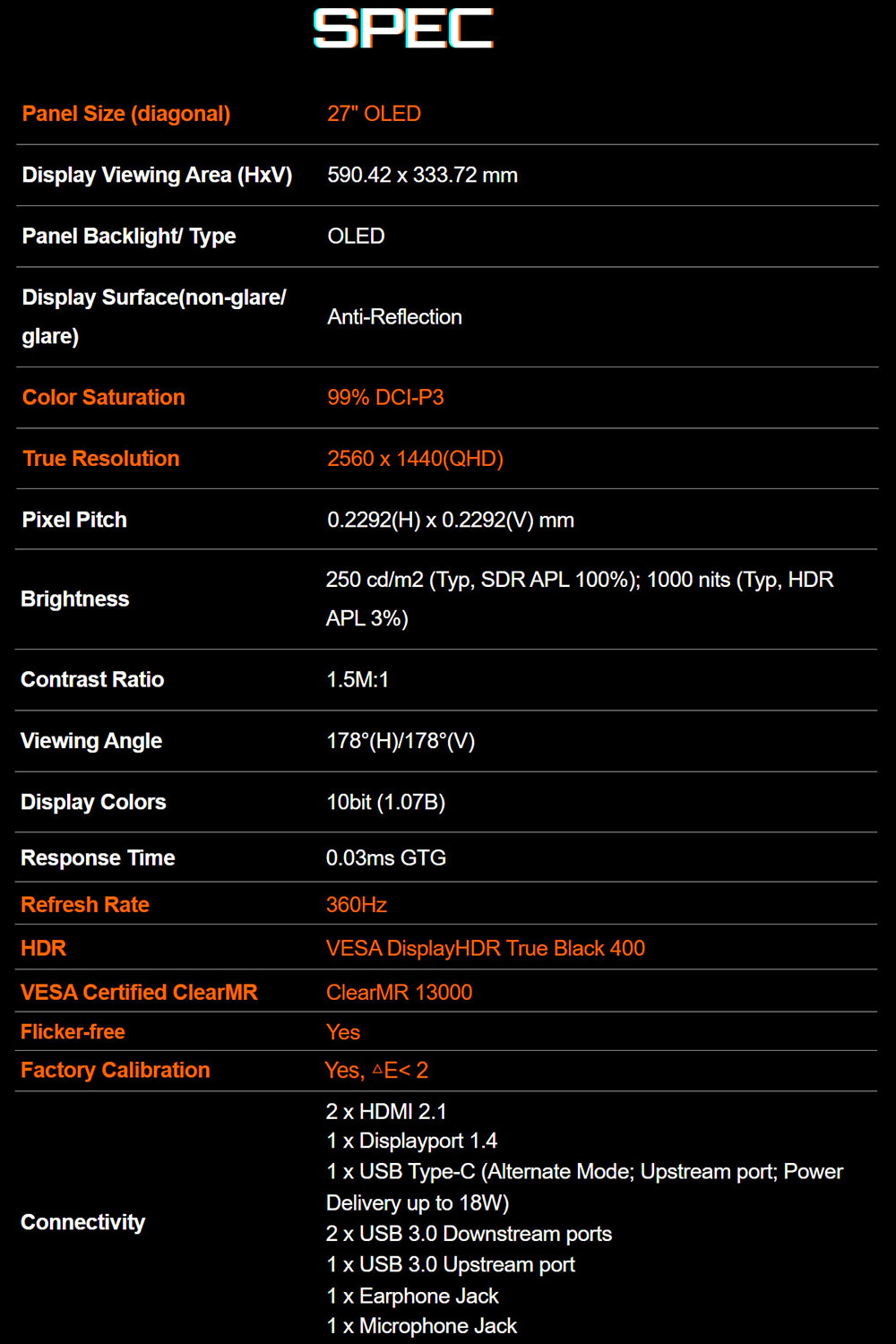Select the Anti-Reflection value text

pos(394,316)
